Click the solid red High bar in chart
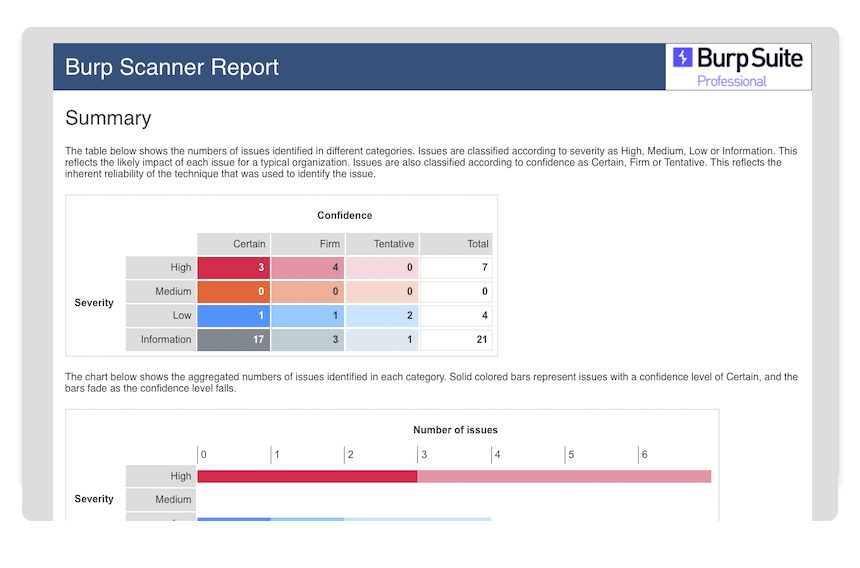This screenshot has width=860, height=568. [307, 476]
